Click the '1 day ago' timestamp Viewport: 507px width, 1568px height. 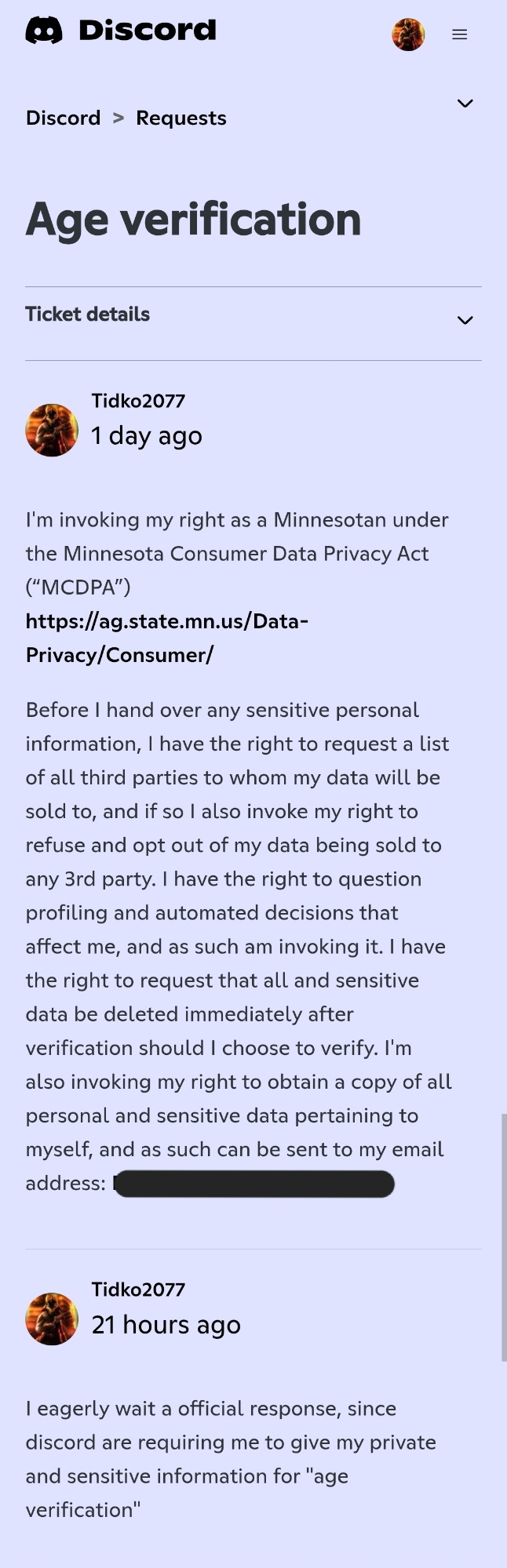[x=147, y=436]
